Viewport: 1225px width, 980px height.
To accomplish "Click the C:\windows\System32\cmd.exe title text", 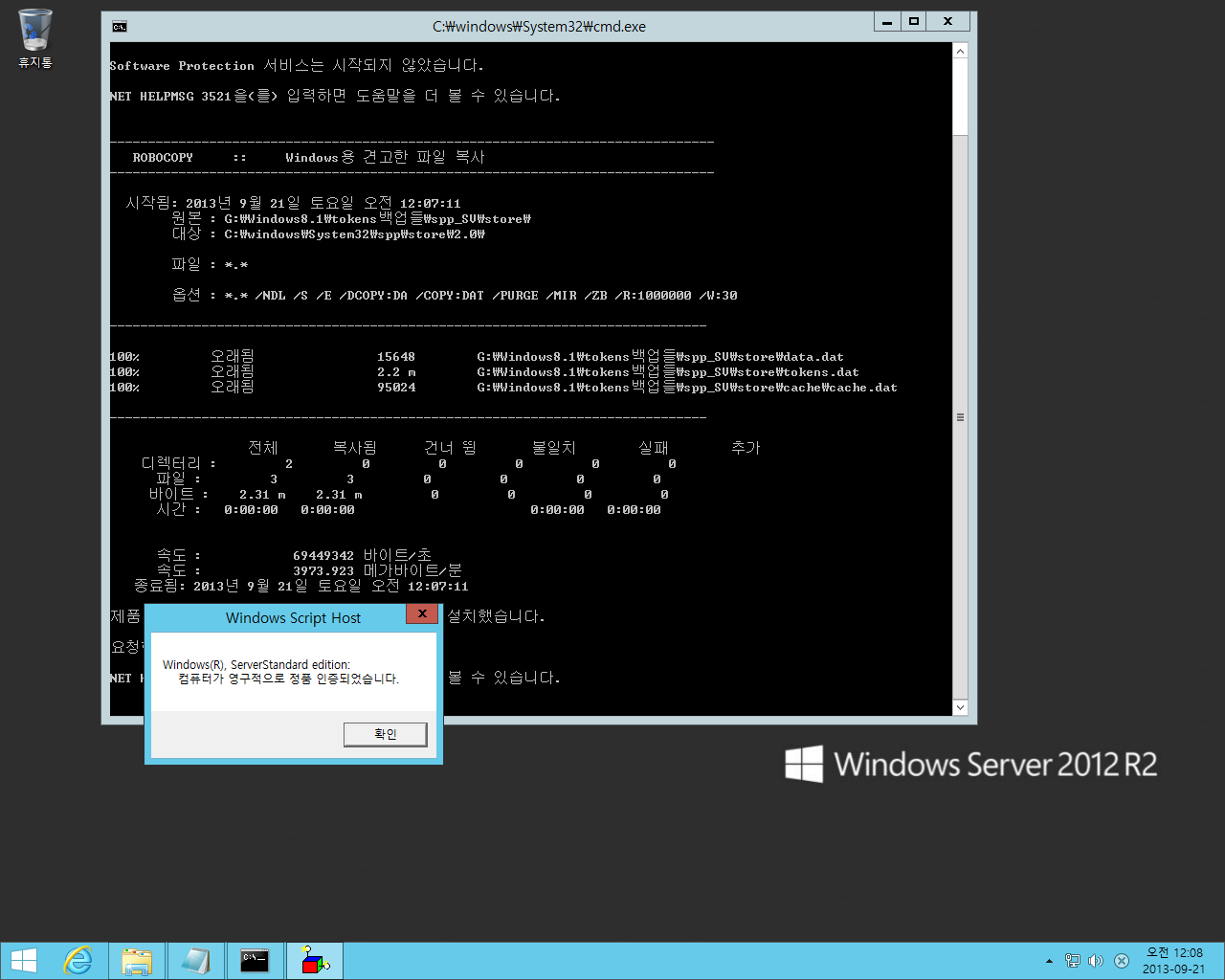I will click(x=539, y=27).
